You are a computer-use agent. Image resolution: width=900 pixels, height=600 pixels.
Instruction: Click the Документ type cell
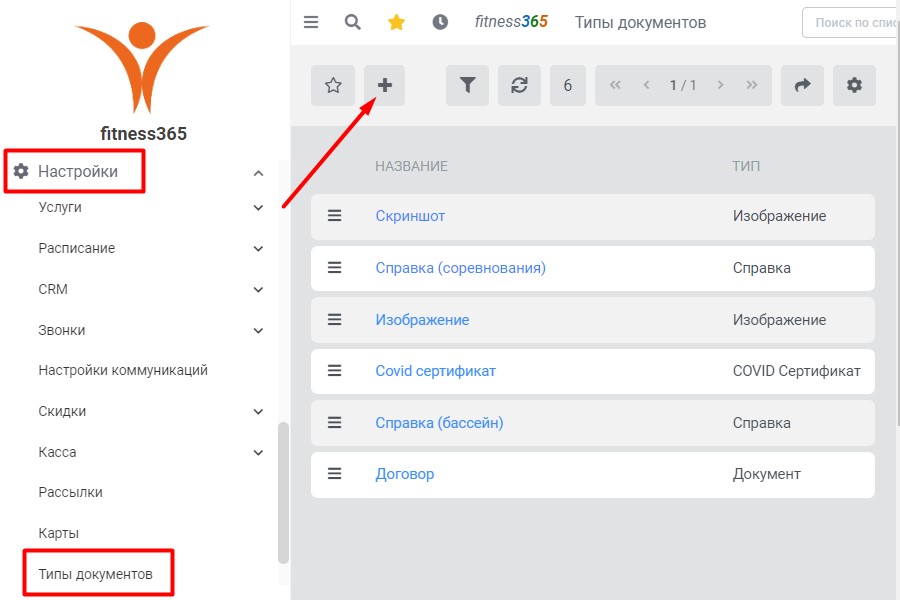(766, 474)
